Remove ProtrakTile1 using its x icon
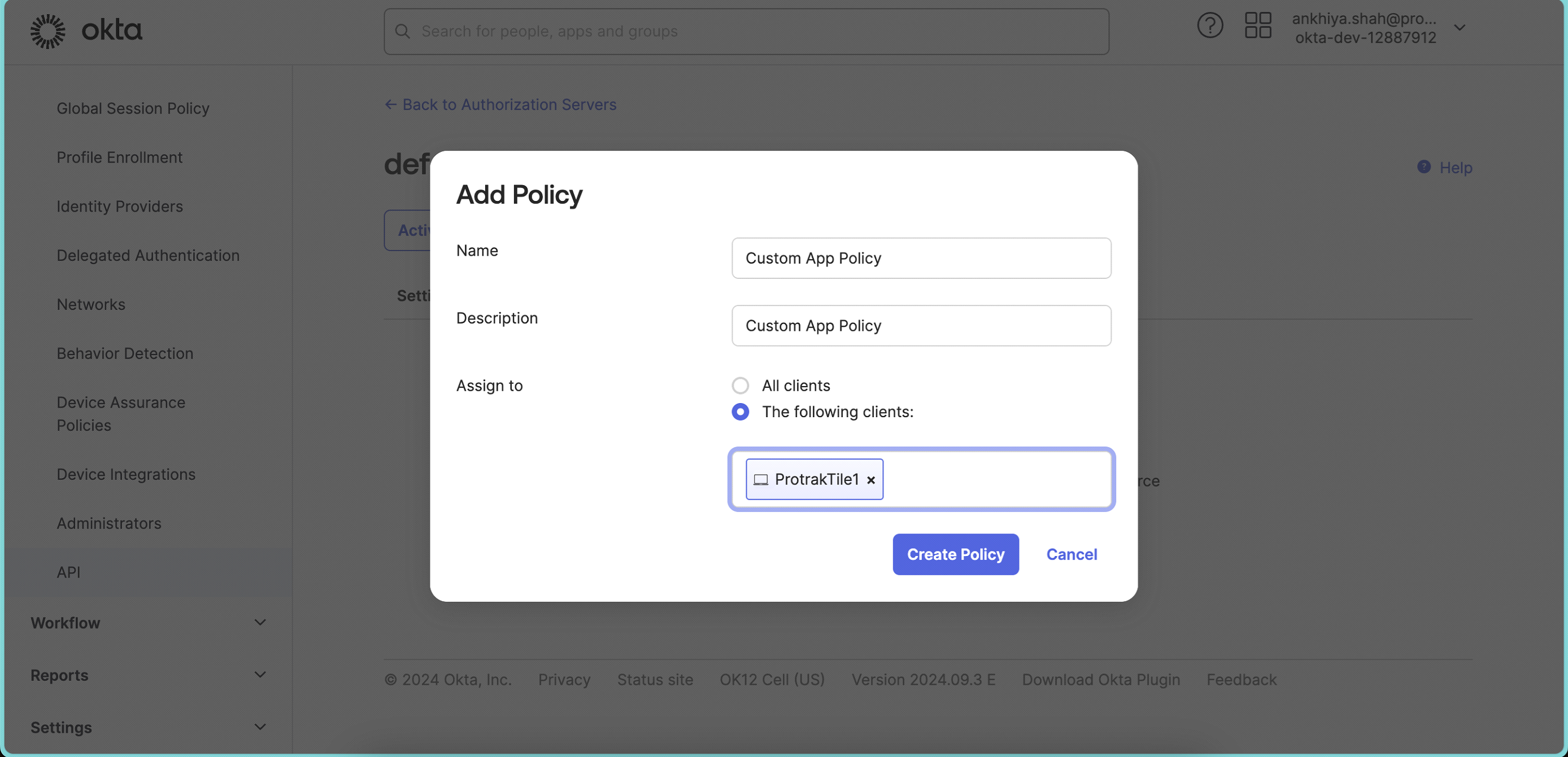The height and width of the screenshot is (757, 1568). pos(870,479)
